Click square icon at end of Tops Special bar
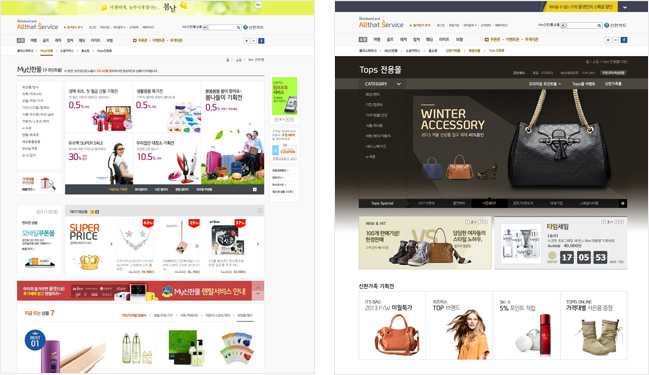The height and width of the screenshot is (375, 649). 622,204
